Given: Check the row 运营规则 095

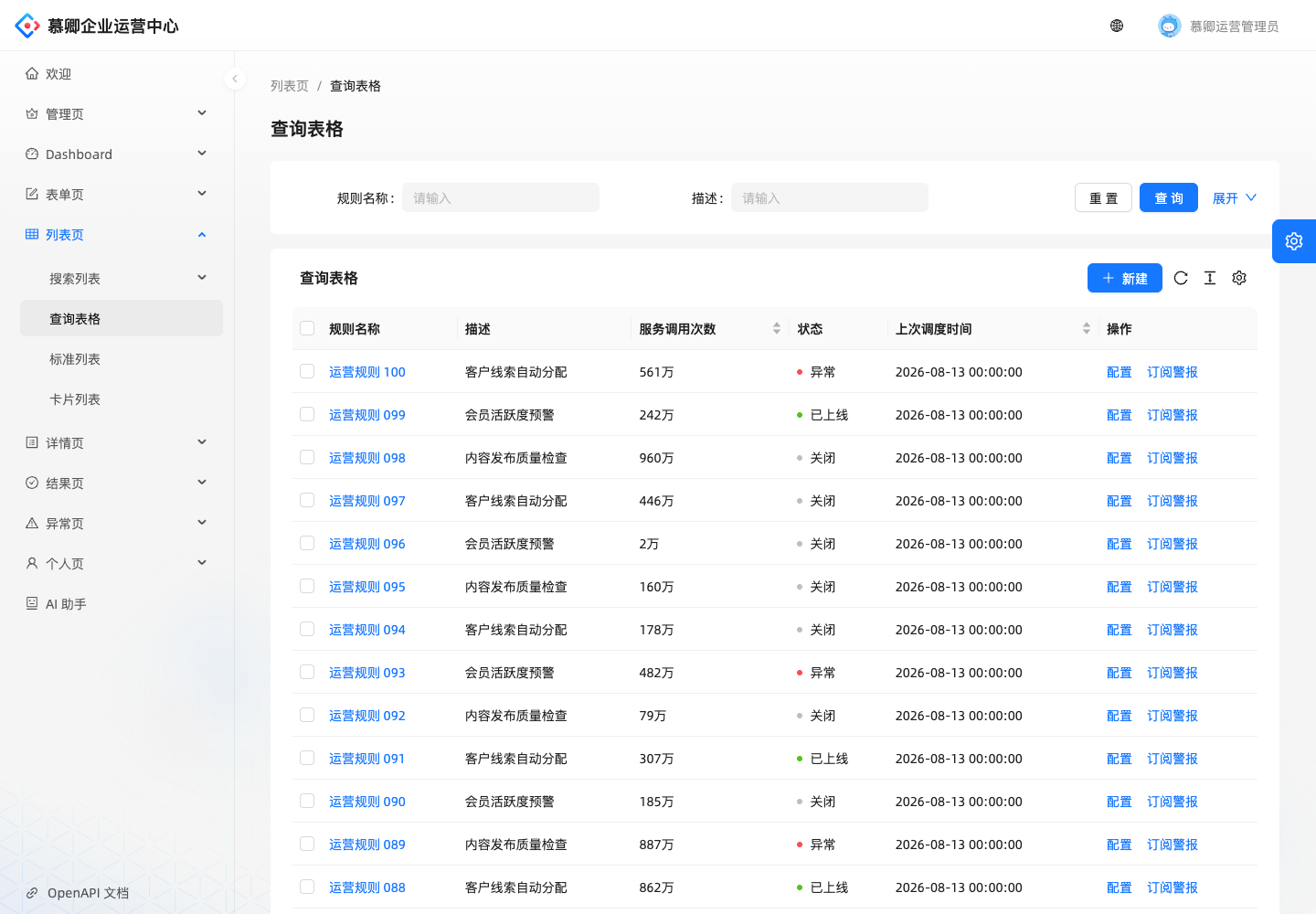Looking at the screenshot, I should pyautogui.click(x=307, y=586).
